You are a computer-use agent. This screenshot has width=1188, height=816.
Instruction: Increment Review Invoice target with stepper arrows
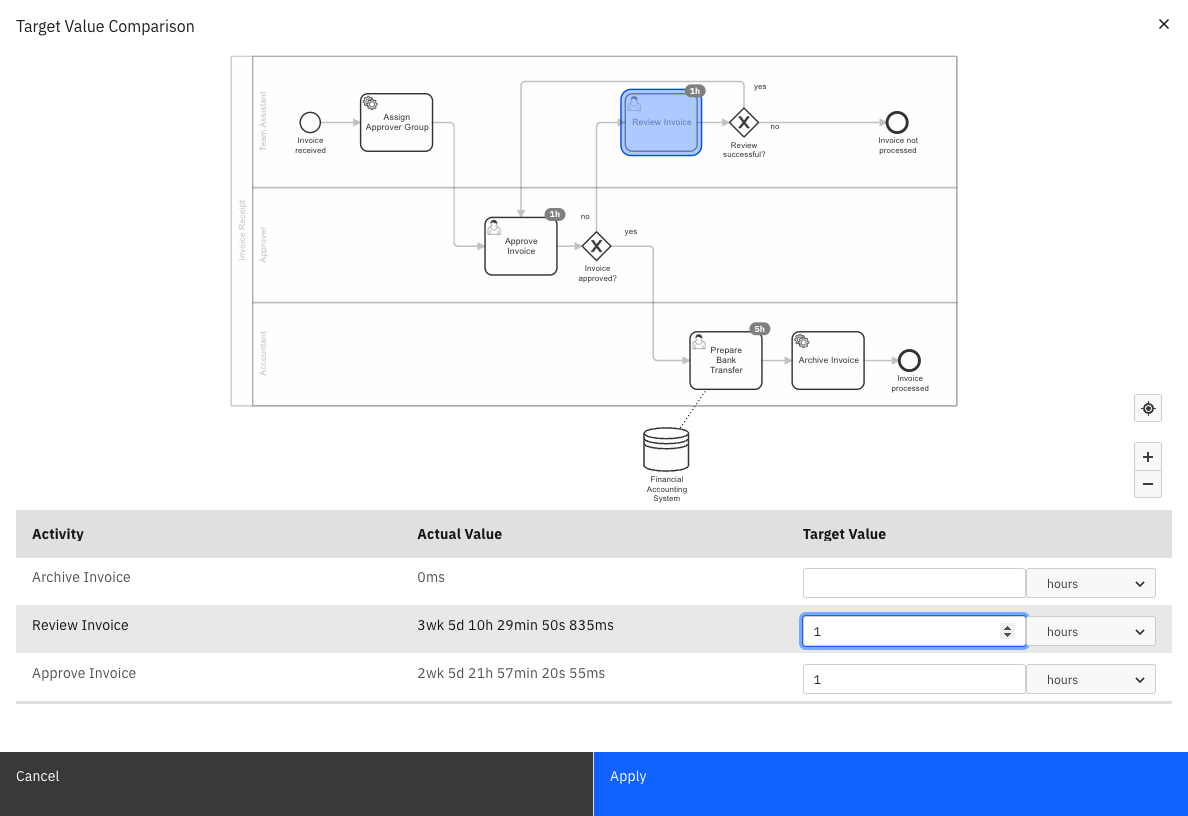tap(1007, 628)
